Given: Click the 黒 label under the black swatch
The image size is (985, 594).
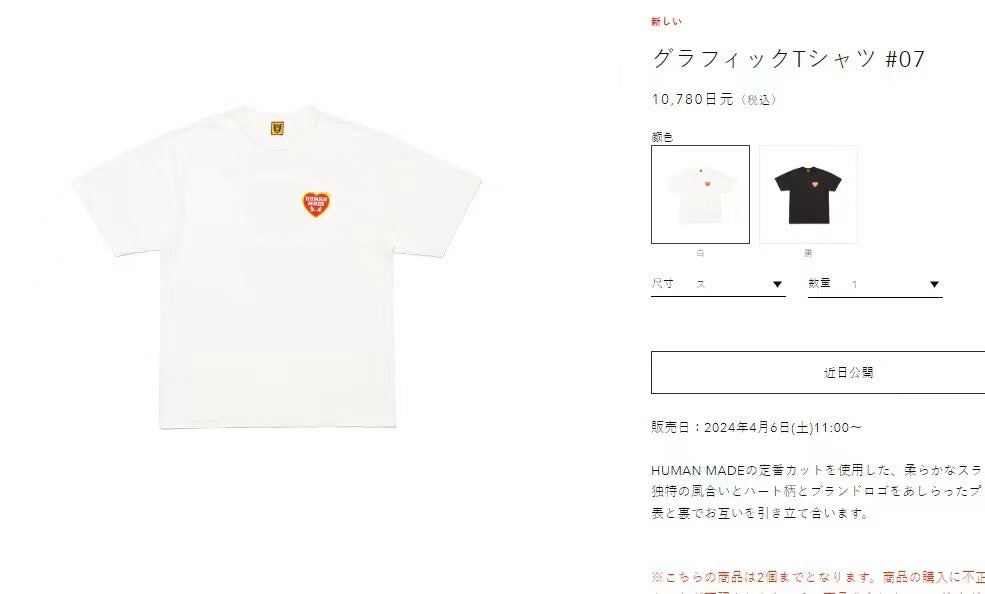Looking at the screenshot, I should point(808,253).
